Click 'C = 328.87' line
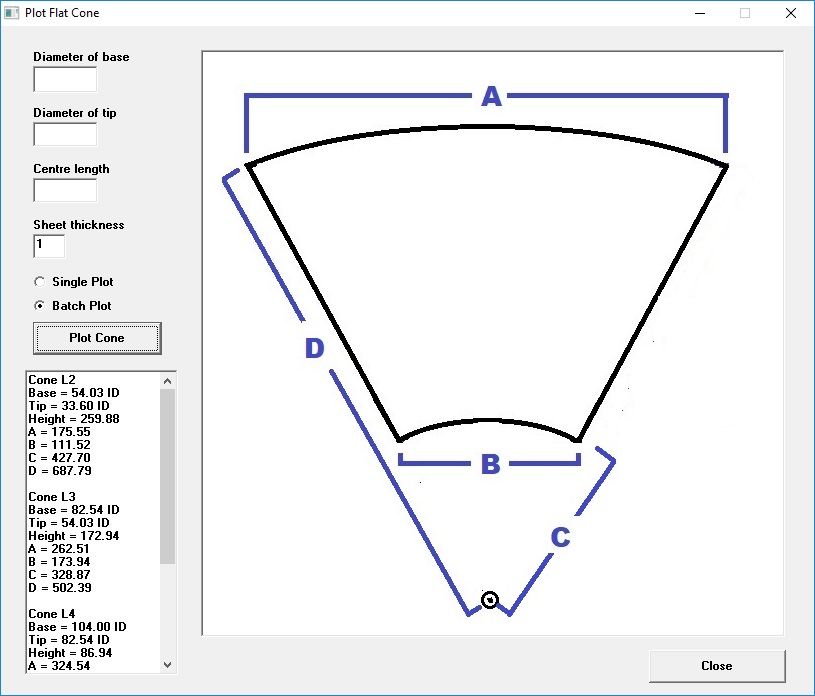Image resolution: width=815 pixels, height=696 pixels. click(x=59, y=575)
